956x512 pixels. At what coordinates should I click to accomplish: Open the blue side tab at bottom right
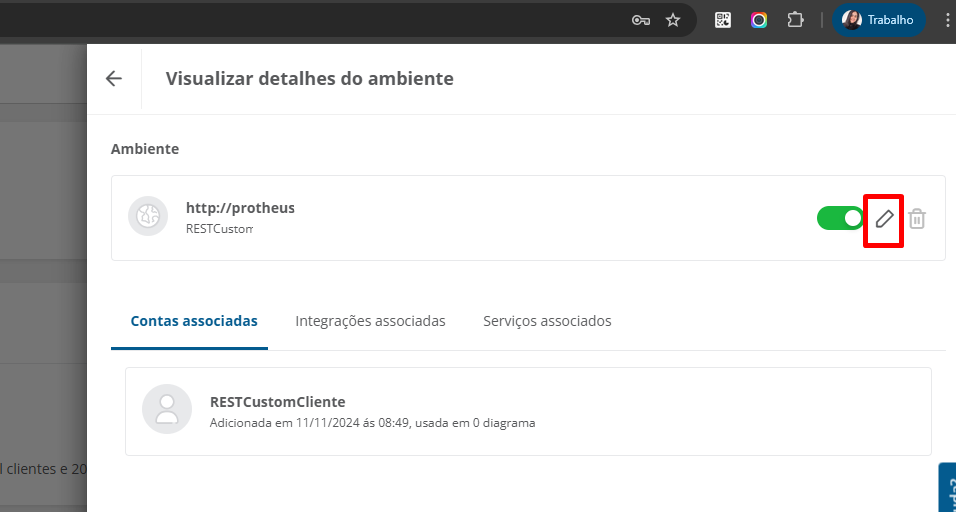coord(947,487)
